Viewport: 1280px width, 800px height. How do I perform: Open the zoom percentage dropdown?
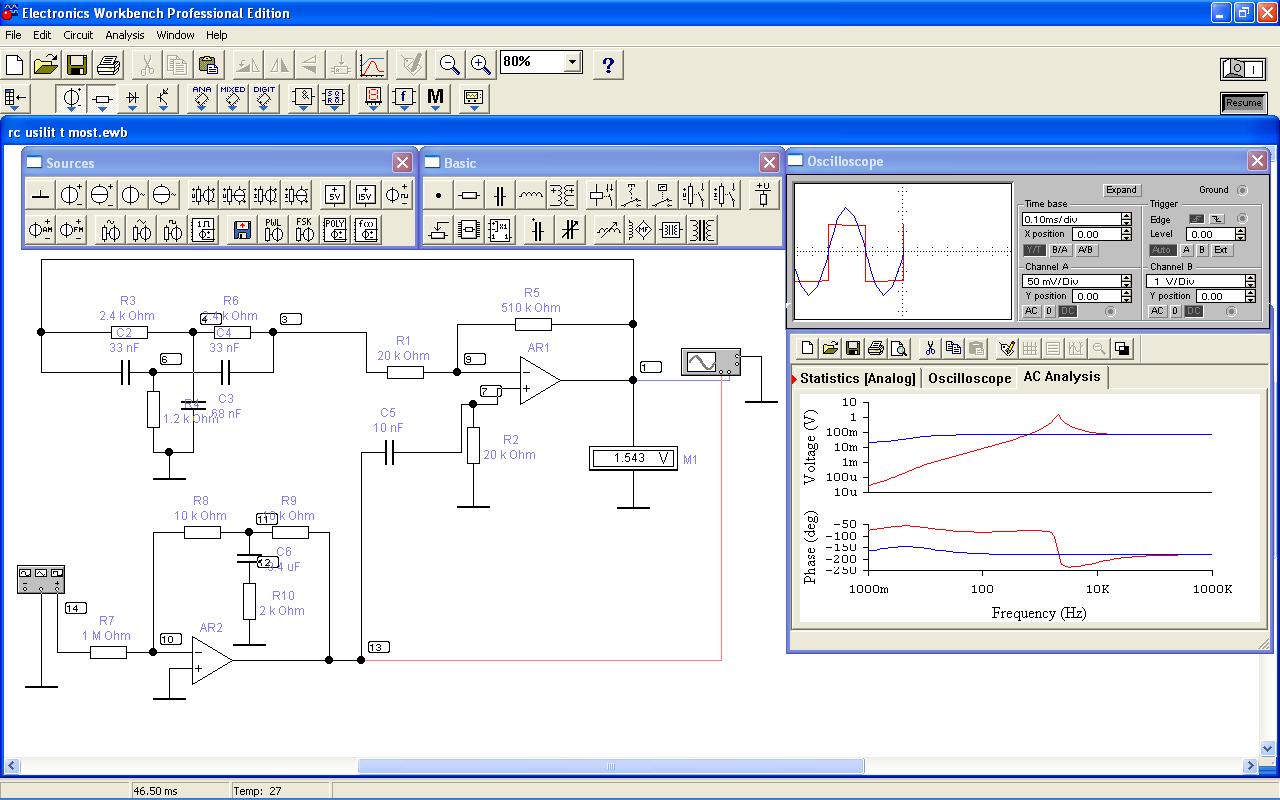[x=572, y=62]
